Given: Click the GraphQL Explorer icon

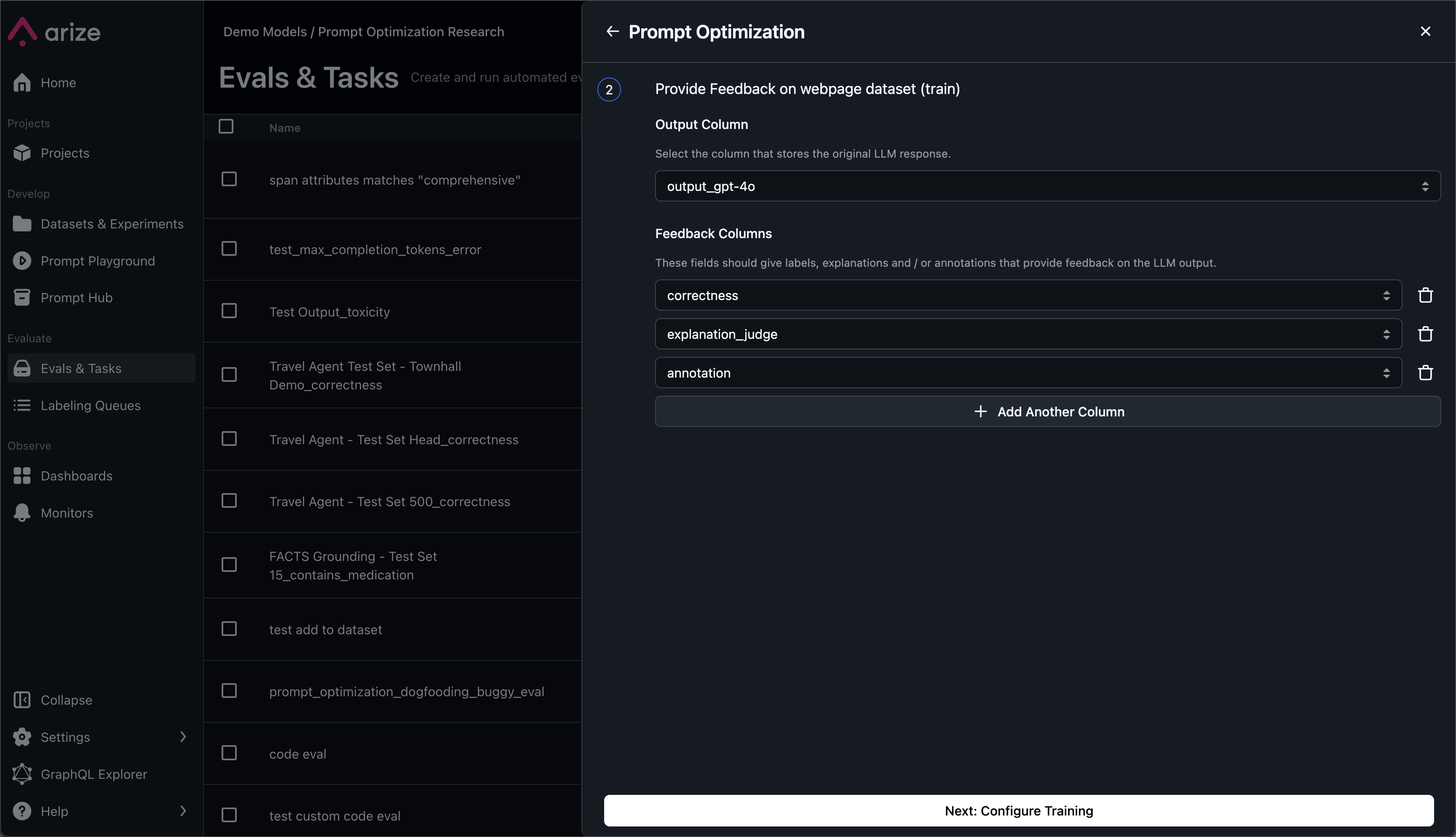Looking at the screenshot, I should pos(22,774).
